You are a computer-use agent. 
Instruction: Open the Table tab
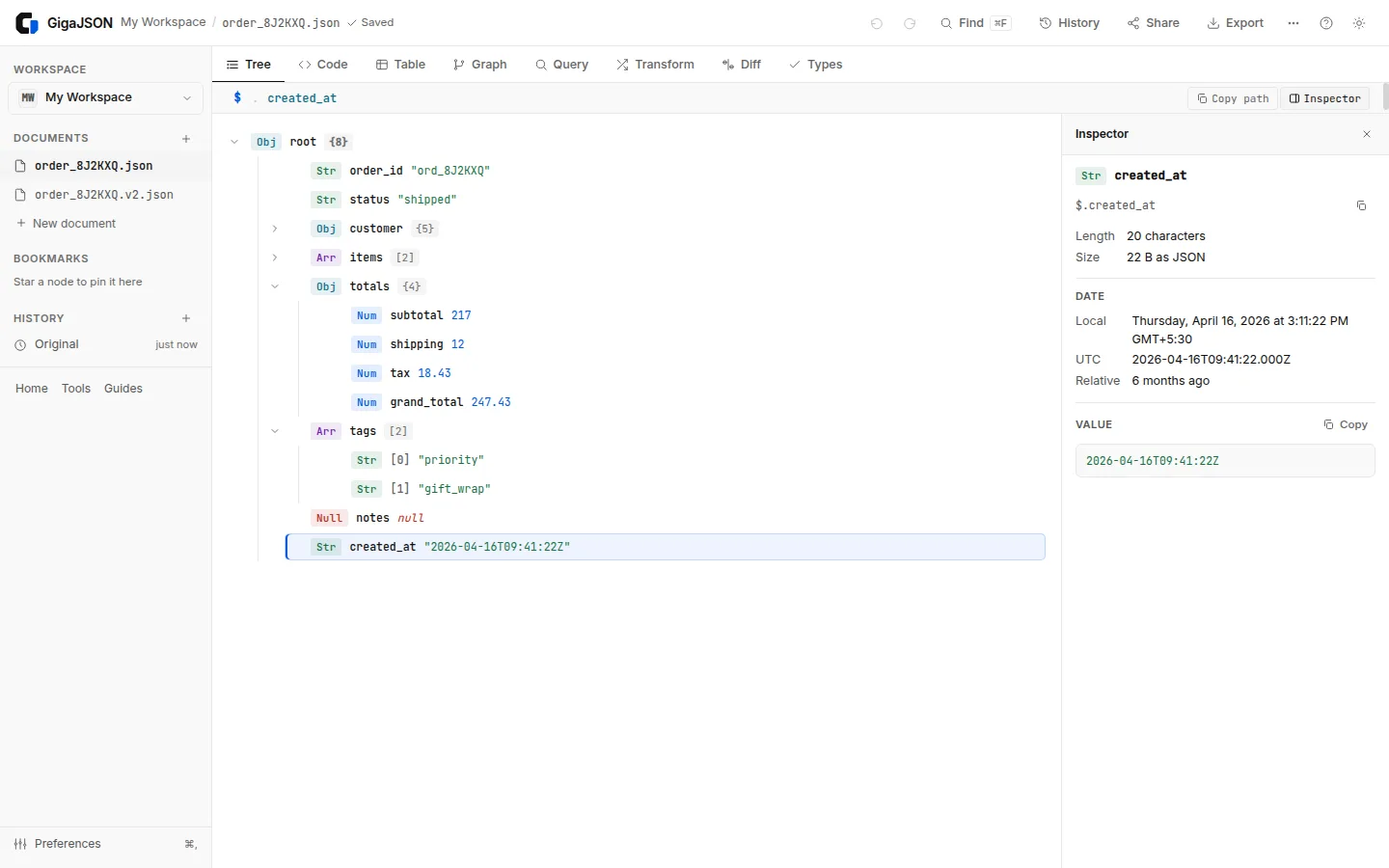[x=400, y=65]
